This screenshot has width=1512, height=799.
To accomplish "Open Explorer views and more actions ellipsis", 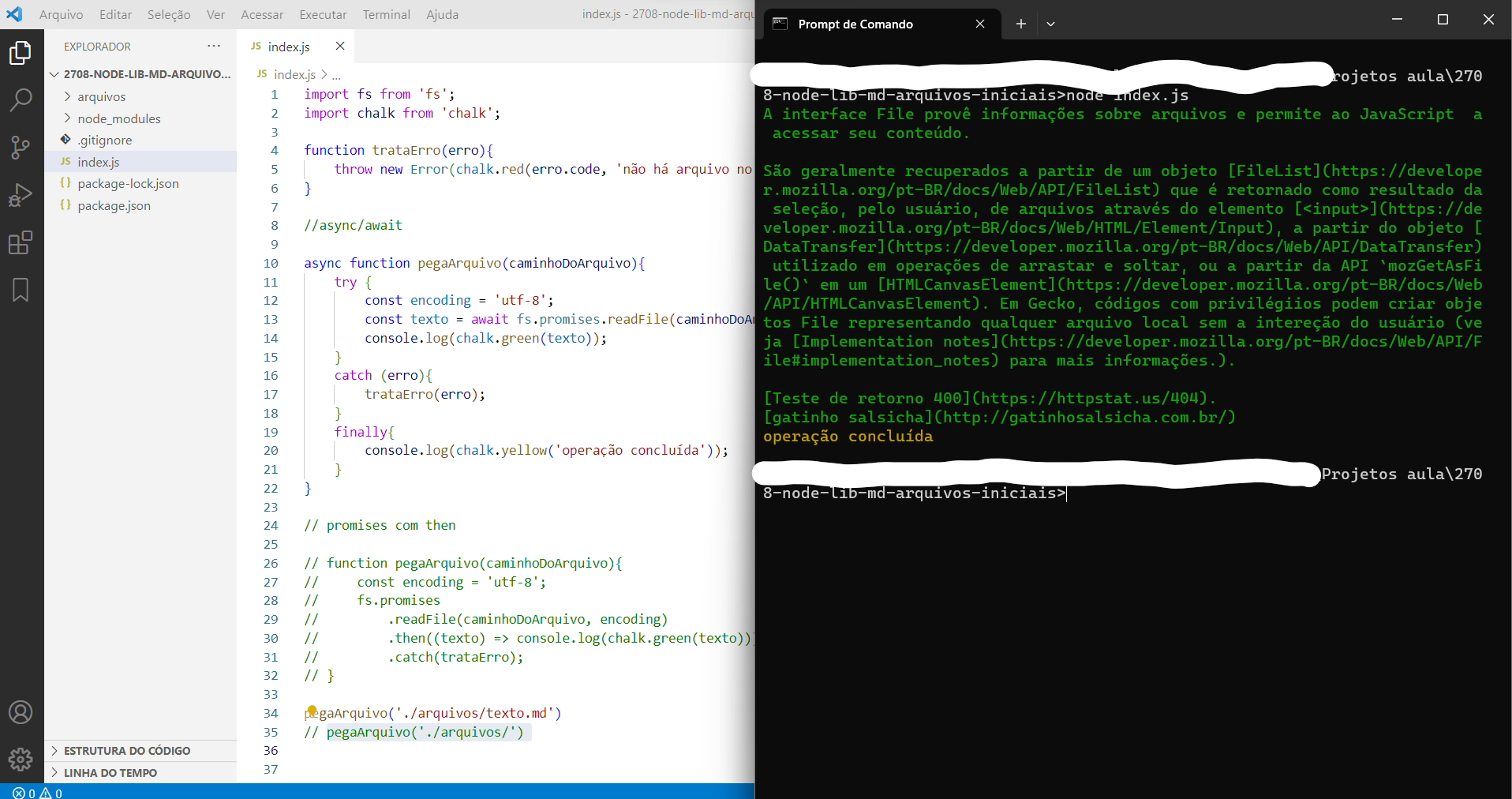I will click(x=214, y=46).
